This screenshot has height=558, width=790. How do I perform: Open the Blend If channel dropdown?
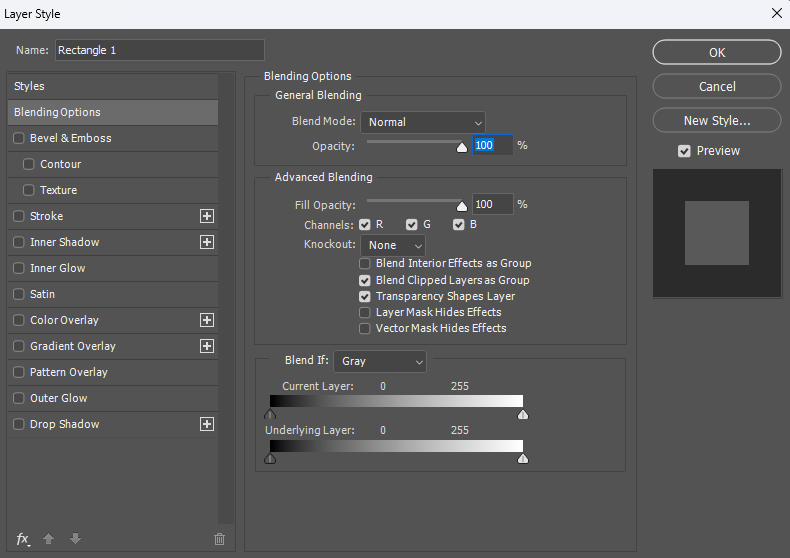(x=380, y=362)
